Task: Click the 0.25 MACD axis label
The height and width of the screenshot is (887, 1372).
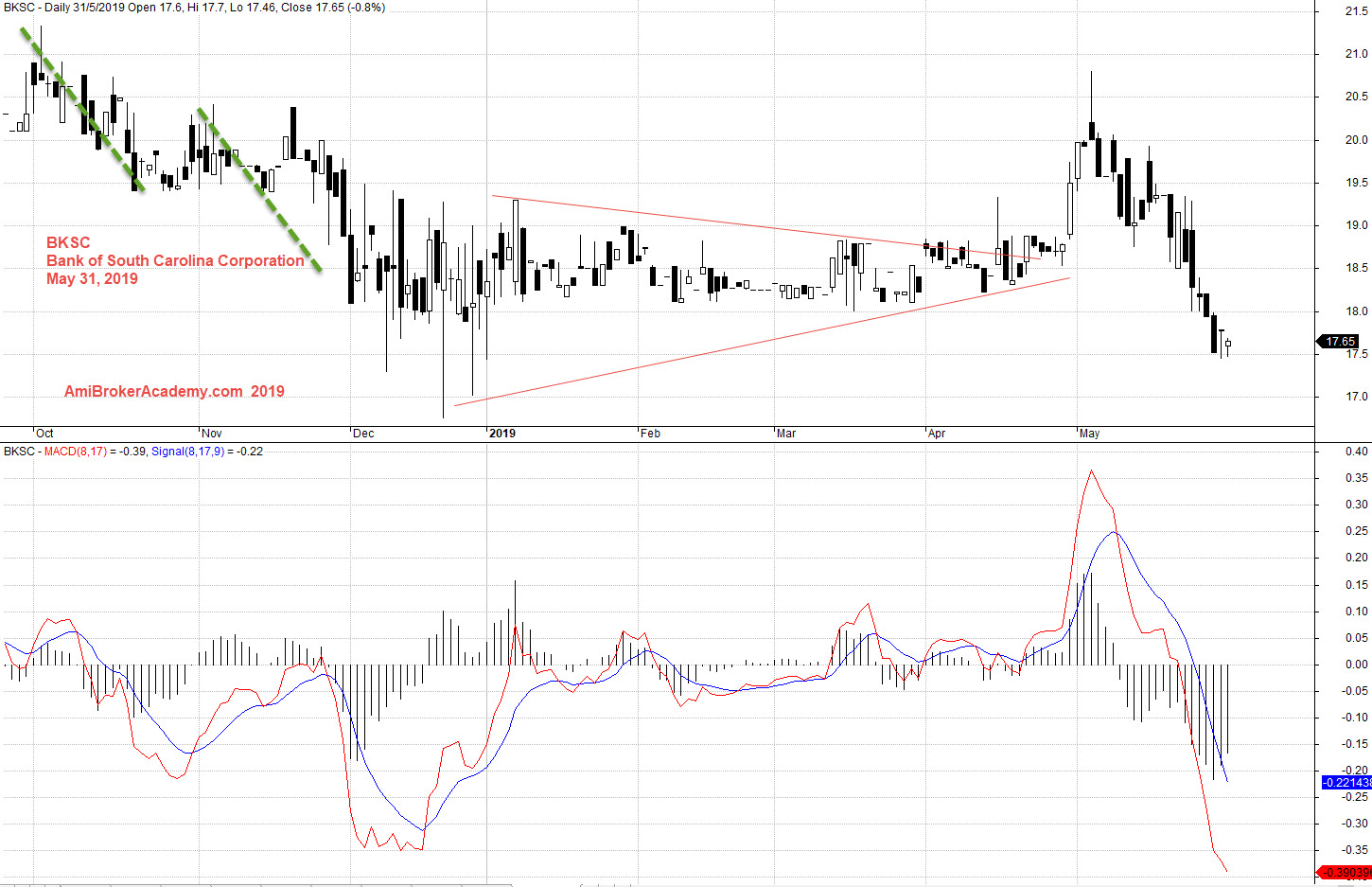Action: pyautogui.click(x=1356, y=531)
